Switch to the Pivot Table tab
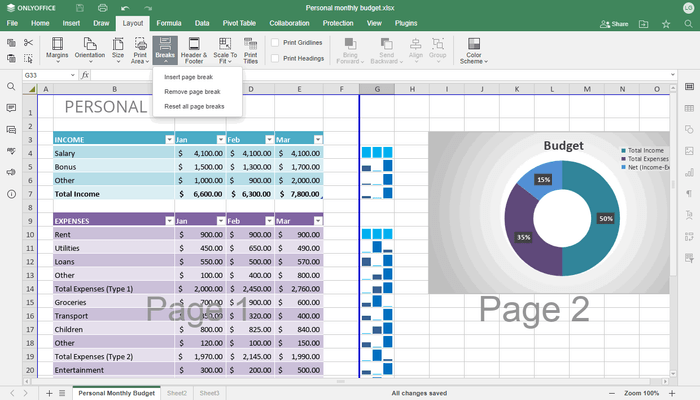The image size is (700, 400). point(239,22)
